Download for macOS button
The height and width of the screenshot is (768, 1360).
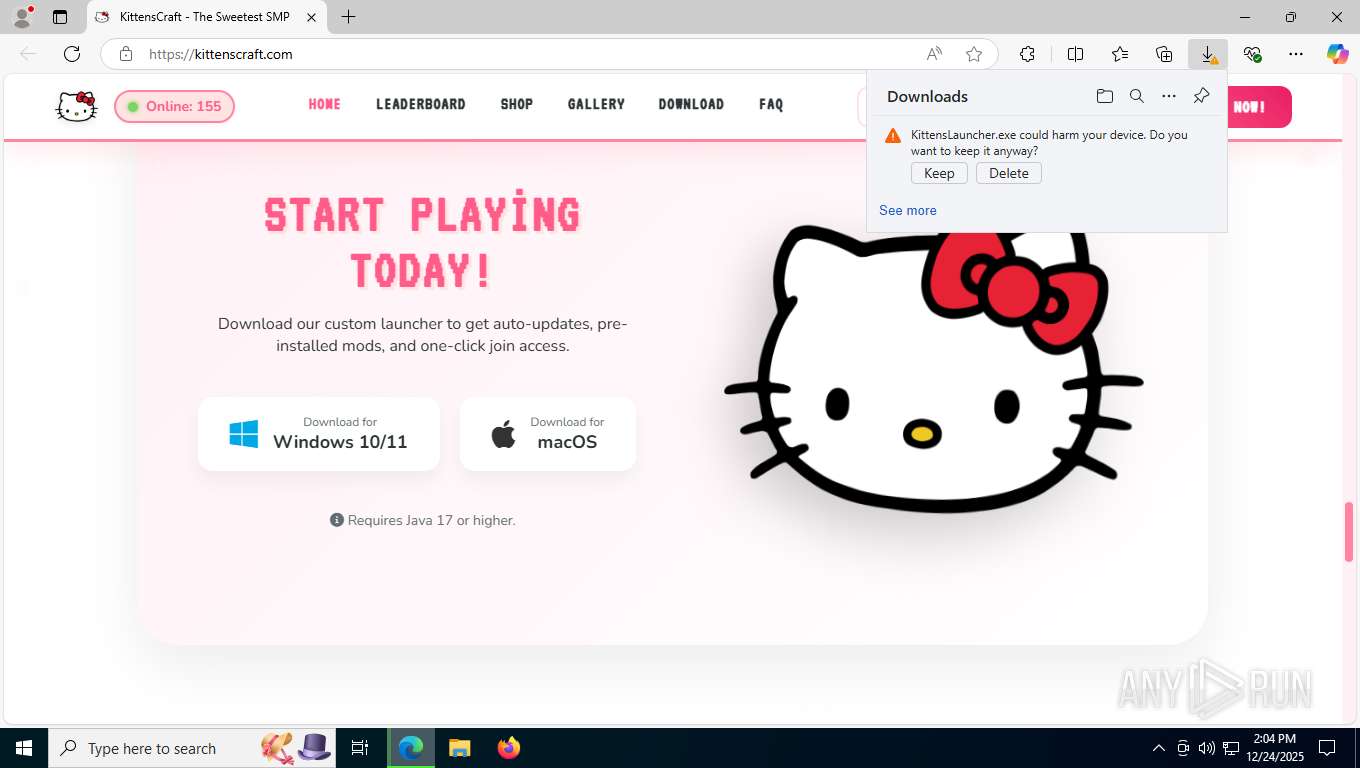click(x=548, y=434)
